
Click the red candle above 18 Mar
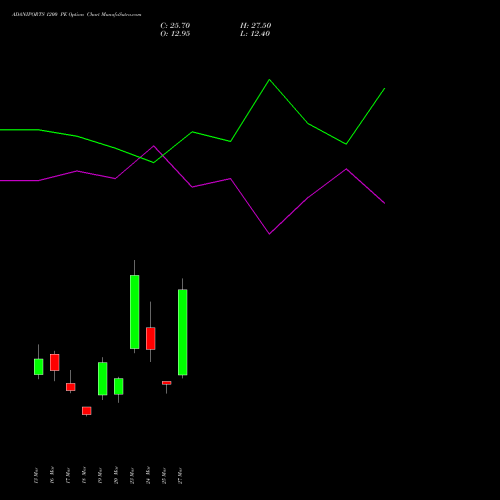[x=87, y=411]
